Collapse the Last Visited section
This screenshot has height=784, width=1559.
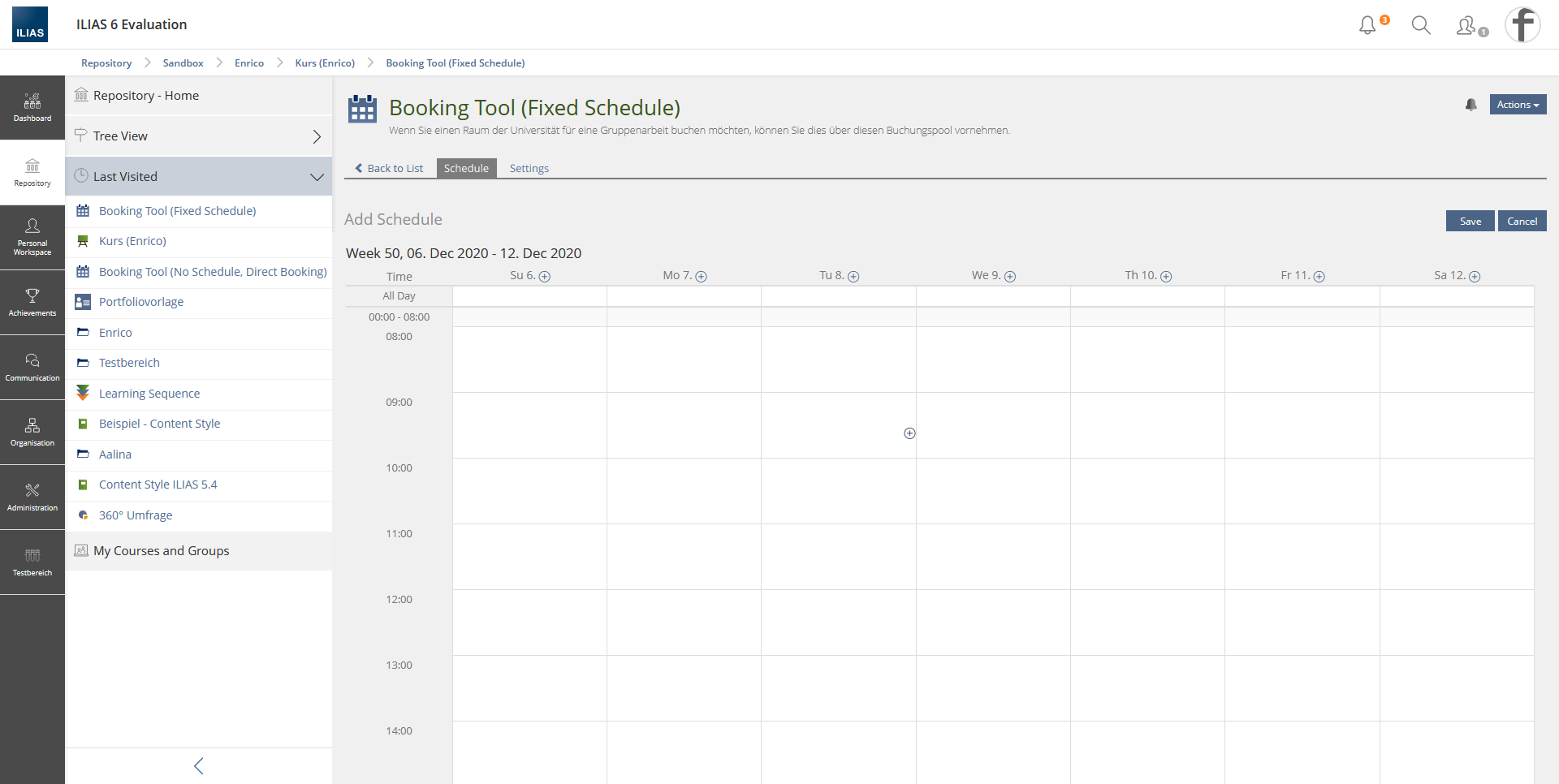317,177
